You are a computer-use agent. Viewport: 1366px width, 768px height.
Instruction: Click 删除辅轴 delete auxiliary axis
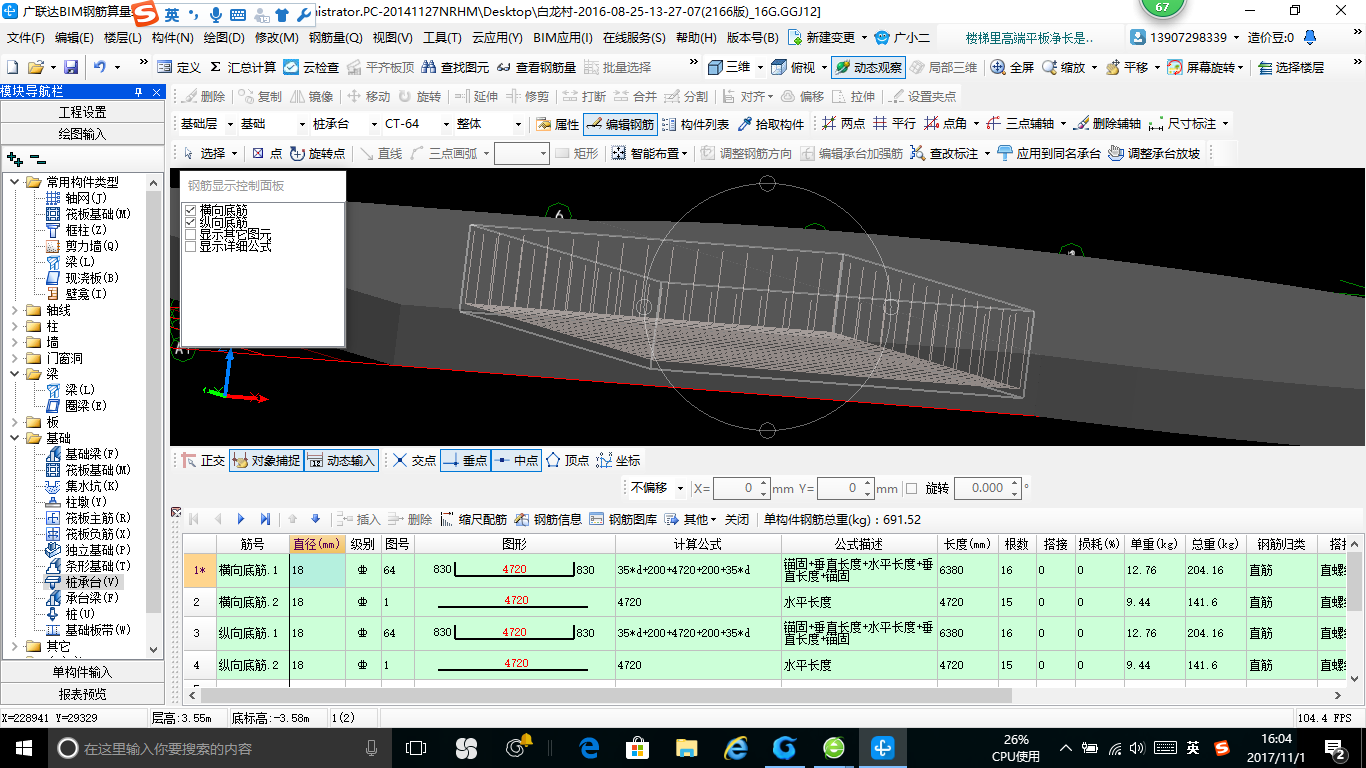[1107, 124]
